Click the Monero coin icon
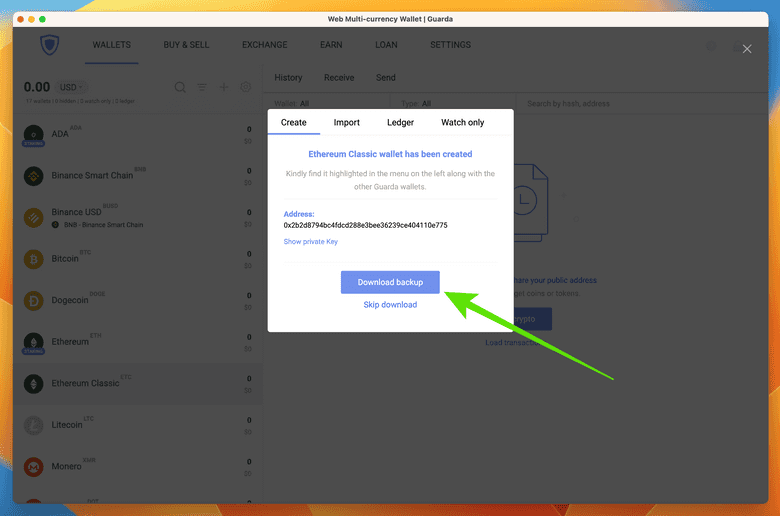Image resolution: width=780 pixels, height=516 pixels. tap(34, 467)
